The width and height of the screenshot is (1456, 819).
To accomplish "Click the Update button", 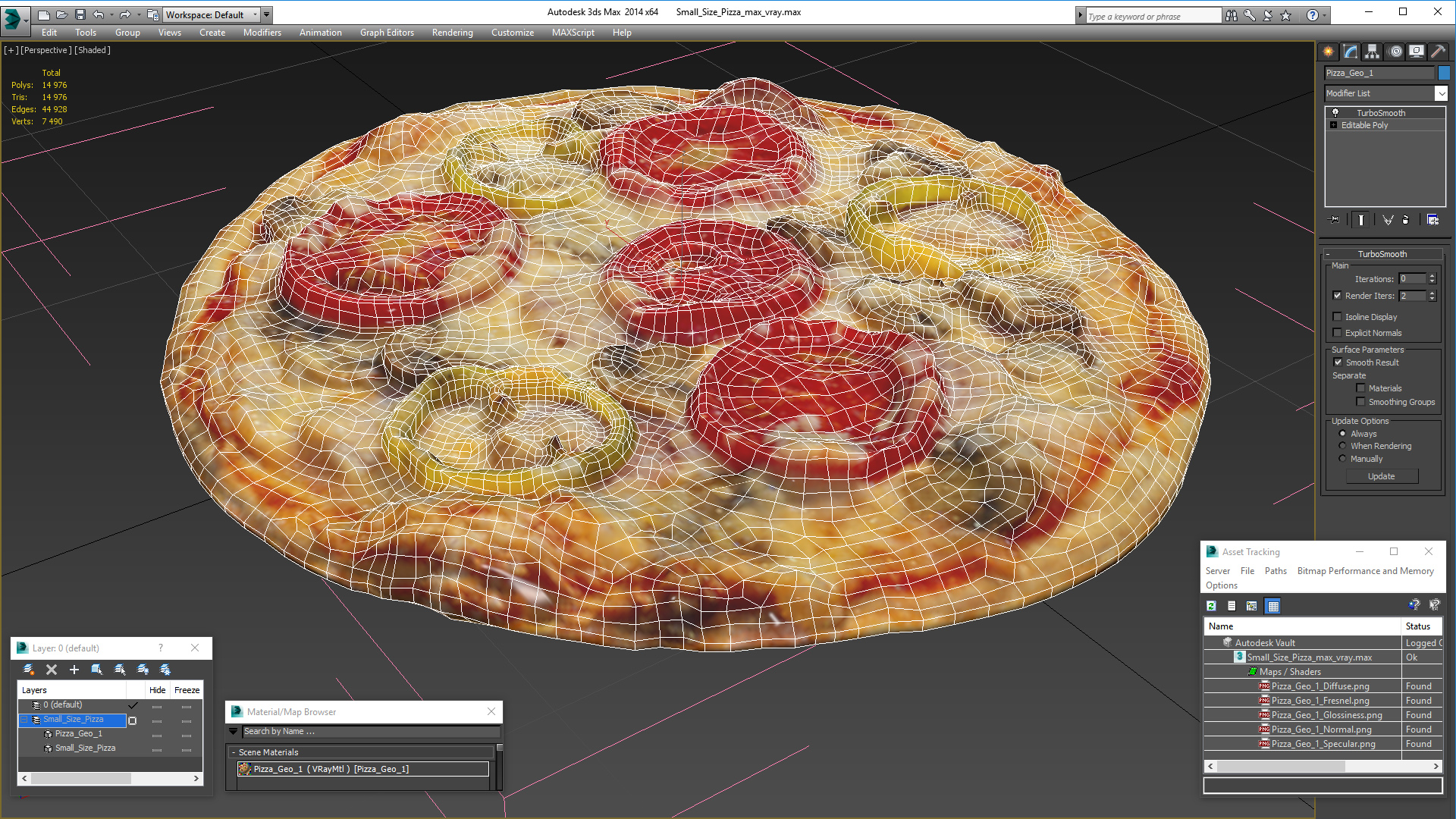I will (x=1382, y=476).
